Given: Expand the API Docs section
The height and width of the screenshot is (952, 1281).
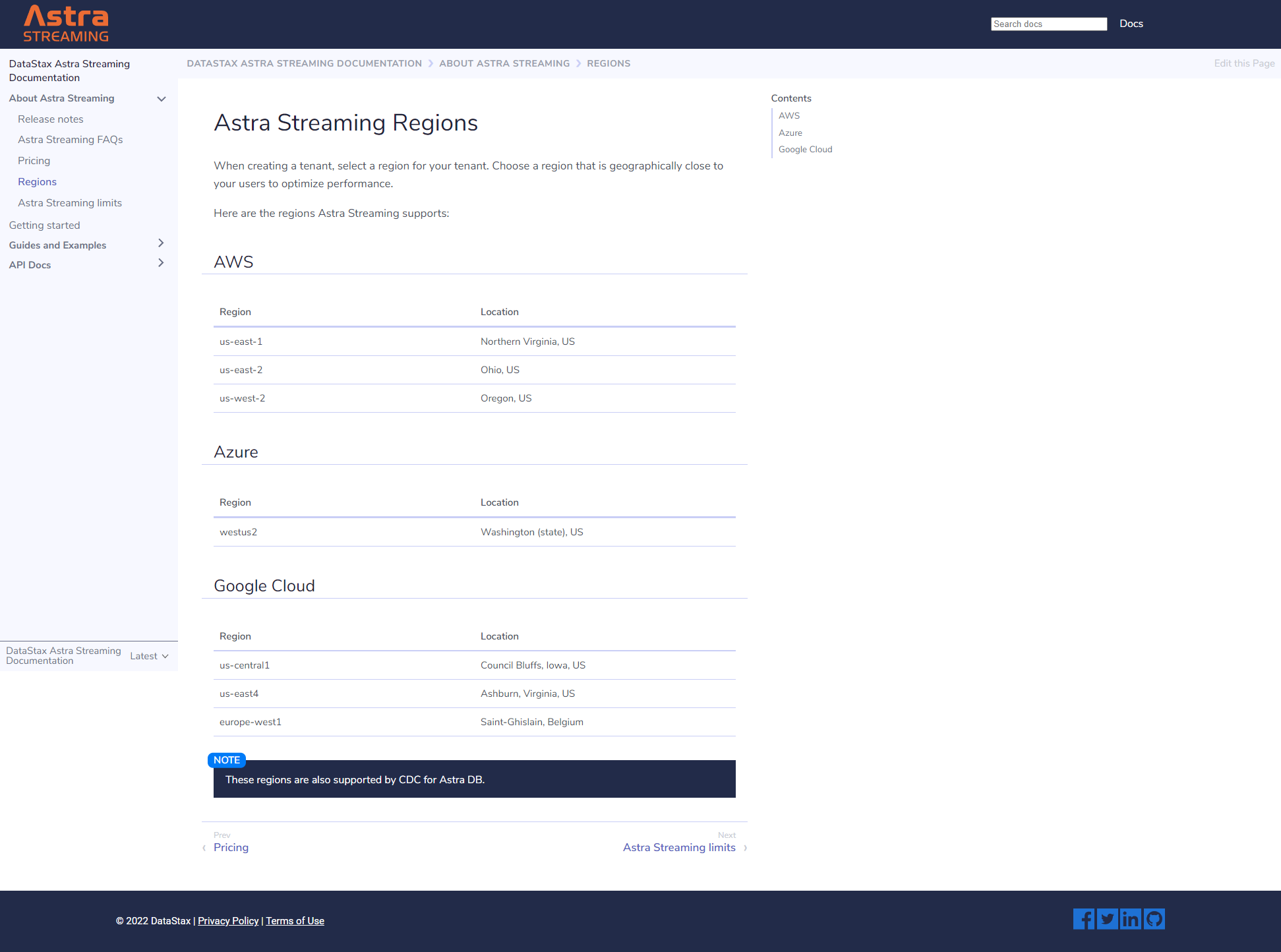Looking at the screenshot, I should 161,263.
